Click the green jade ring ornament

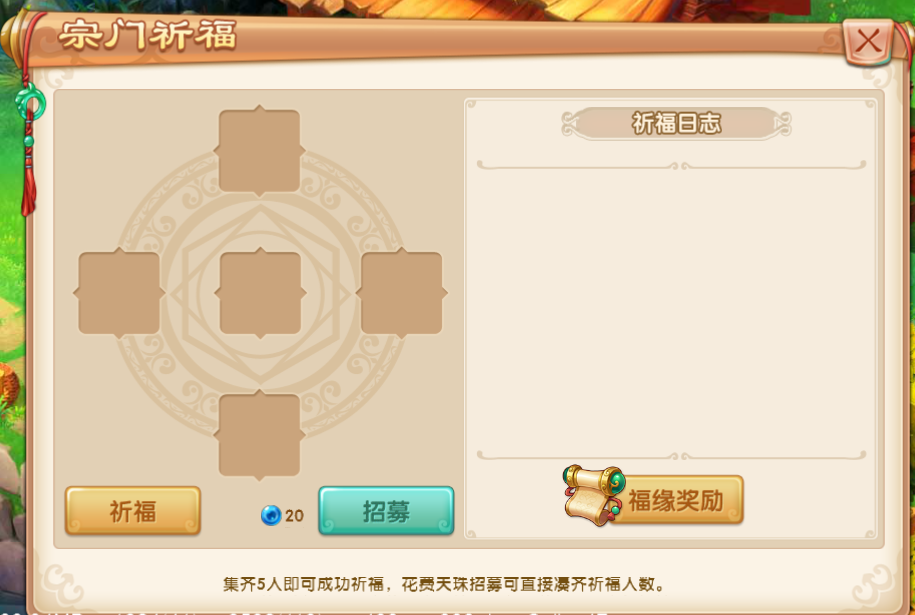[x=30, y=103]
